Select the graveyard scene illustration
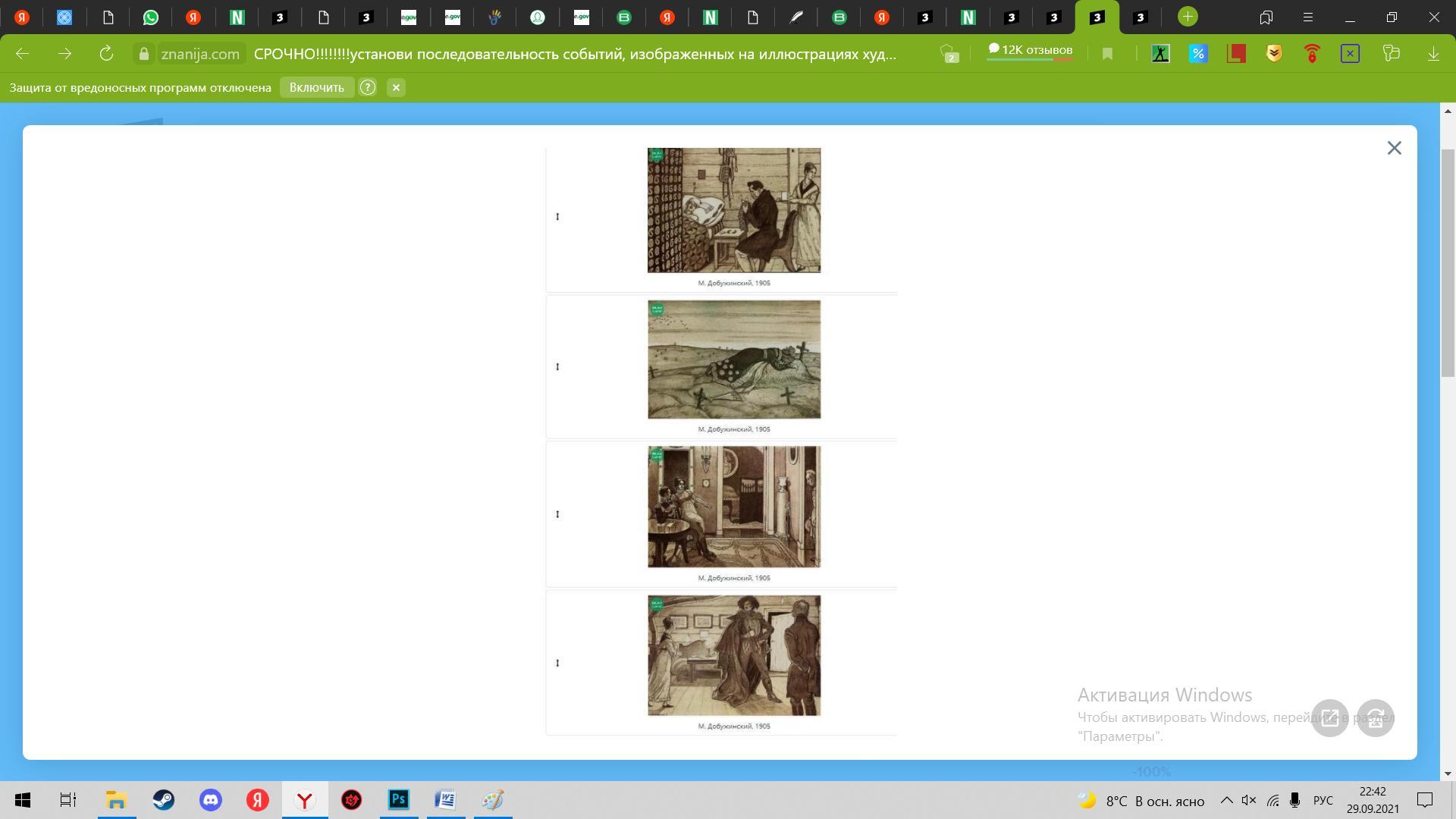 point(733,359)
